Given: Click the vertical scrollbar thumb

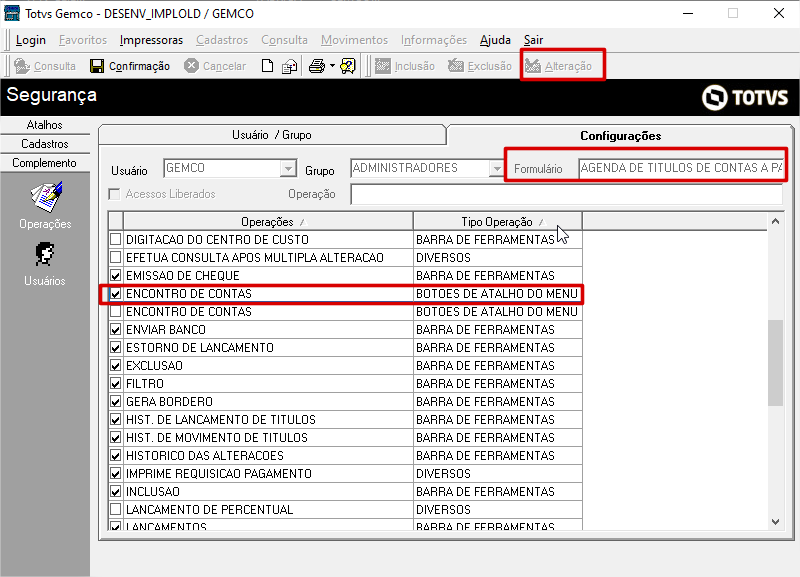Looking at the screenshot, I should pos(776,363).
